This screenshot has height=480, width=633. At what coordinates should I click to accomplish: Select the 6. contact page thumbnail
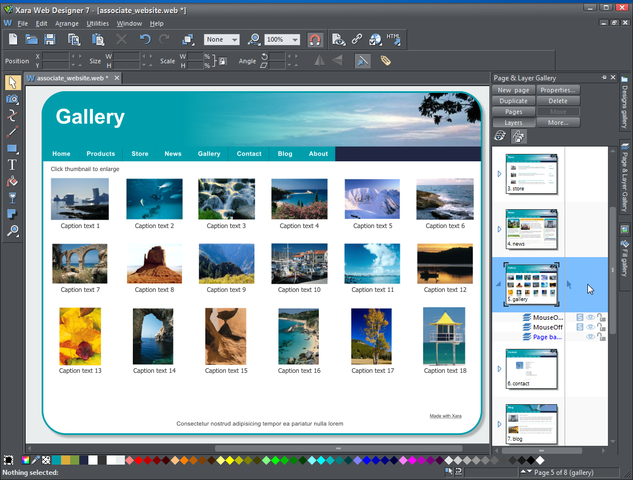click(x=532, y=369)
